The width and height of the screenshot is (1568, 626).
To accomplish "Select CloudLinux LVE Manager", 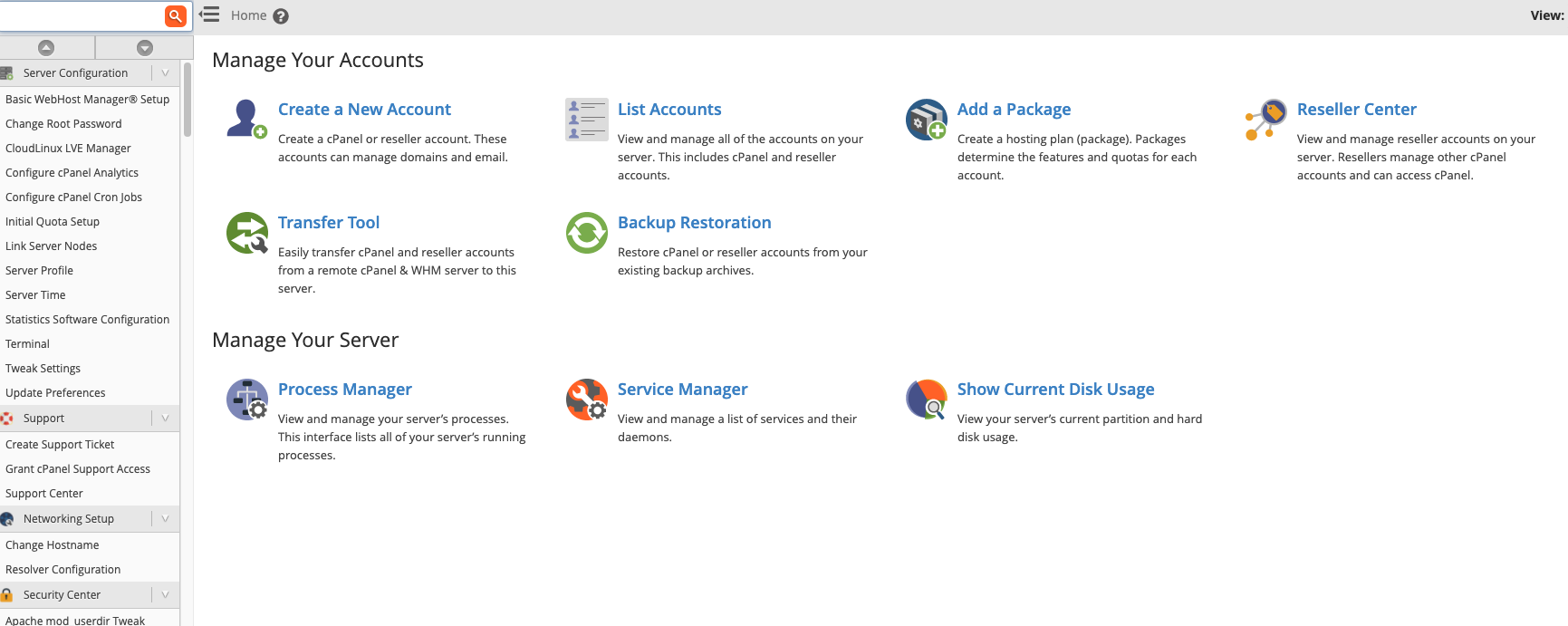I will [68, 149].
